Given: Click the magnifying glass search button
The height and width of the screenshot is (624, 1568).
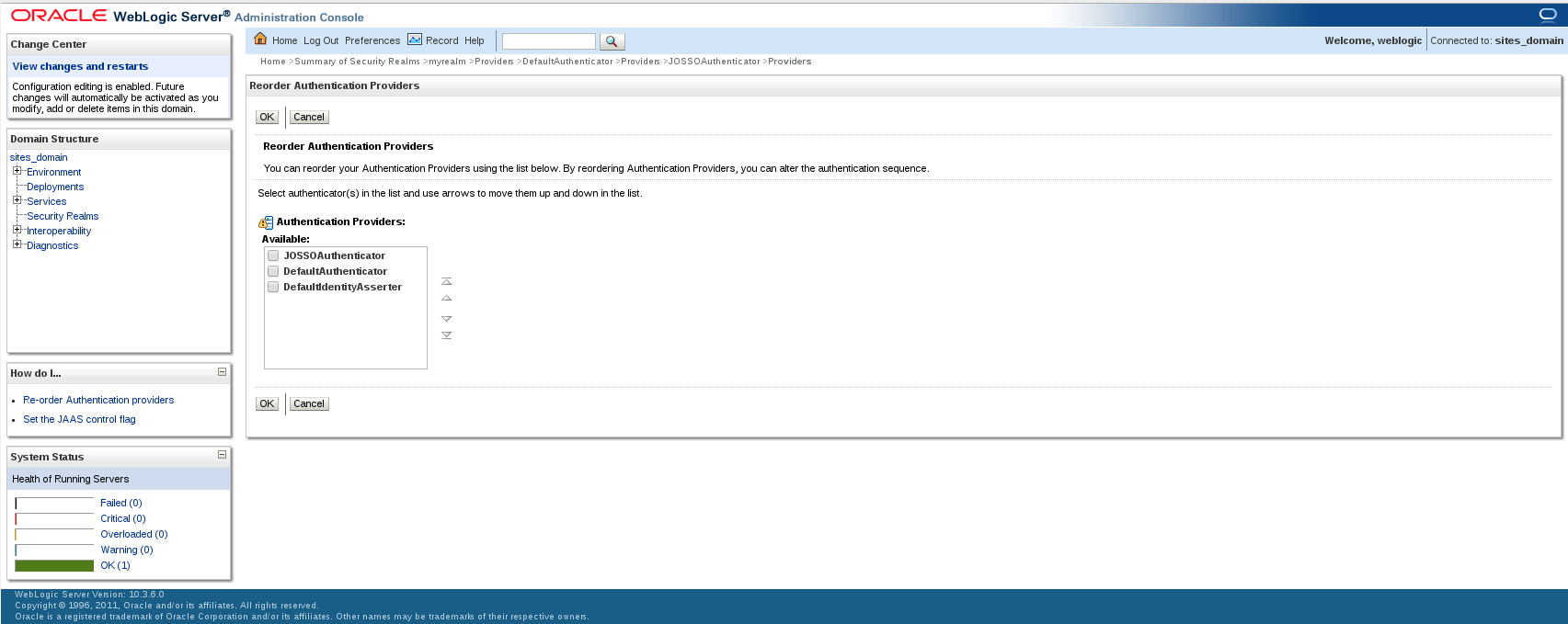Looking at the screenshot, I should coord(612,41).
